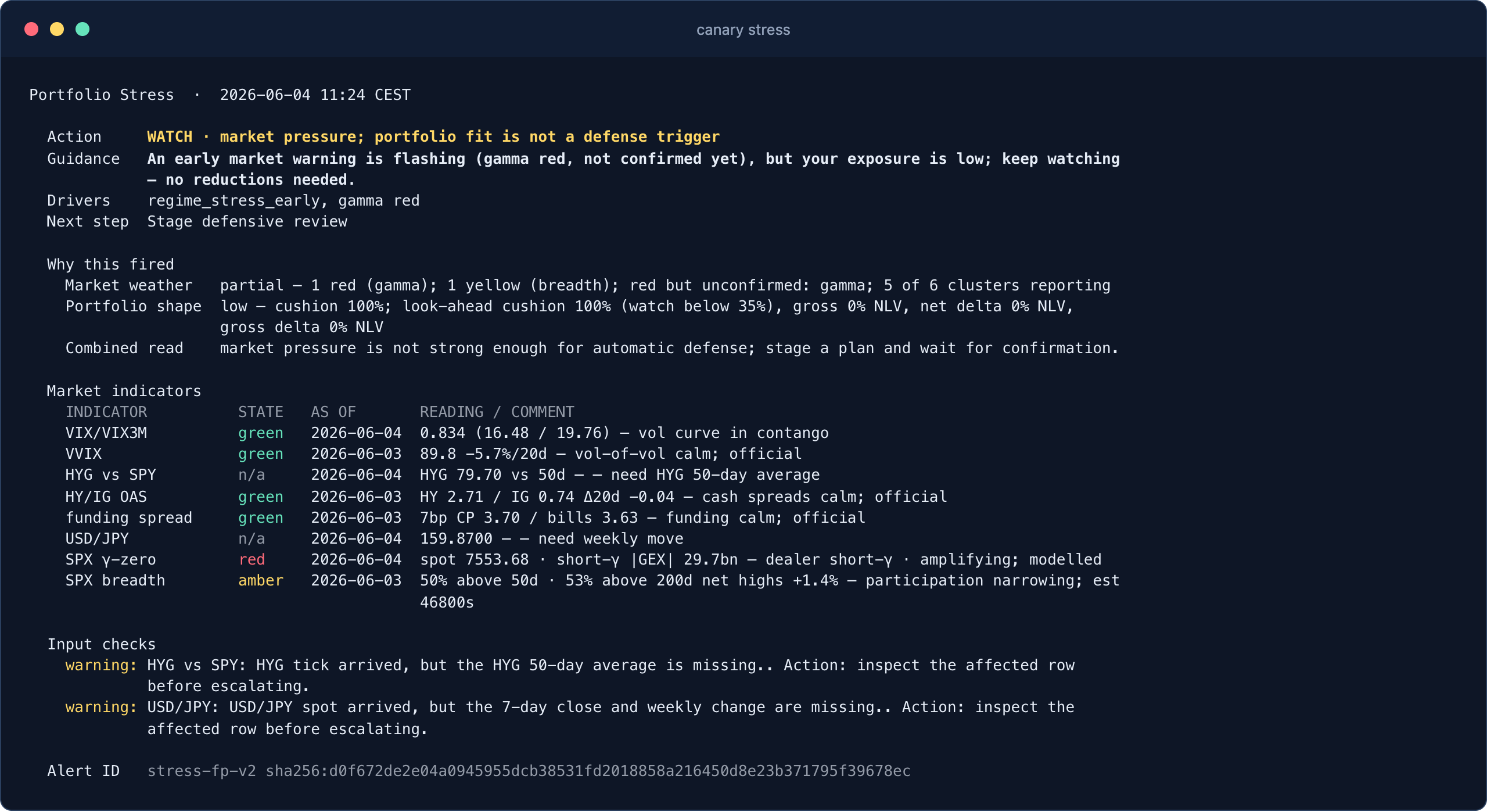Click the 'regime_stress_early, gamma red' drivers value

283,200
